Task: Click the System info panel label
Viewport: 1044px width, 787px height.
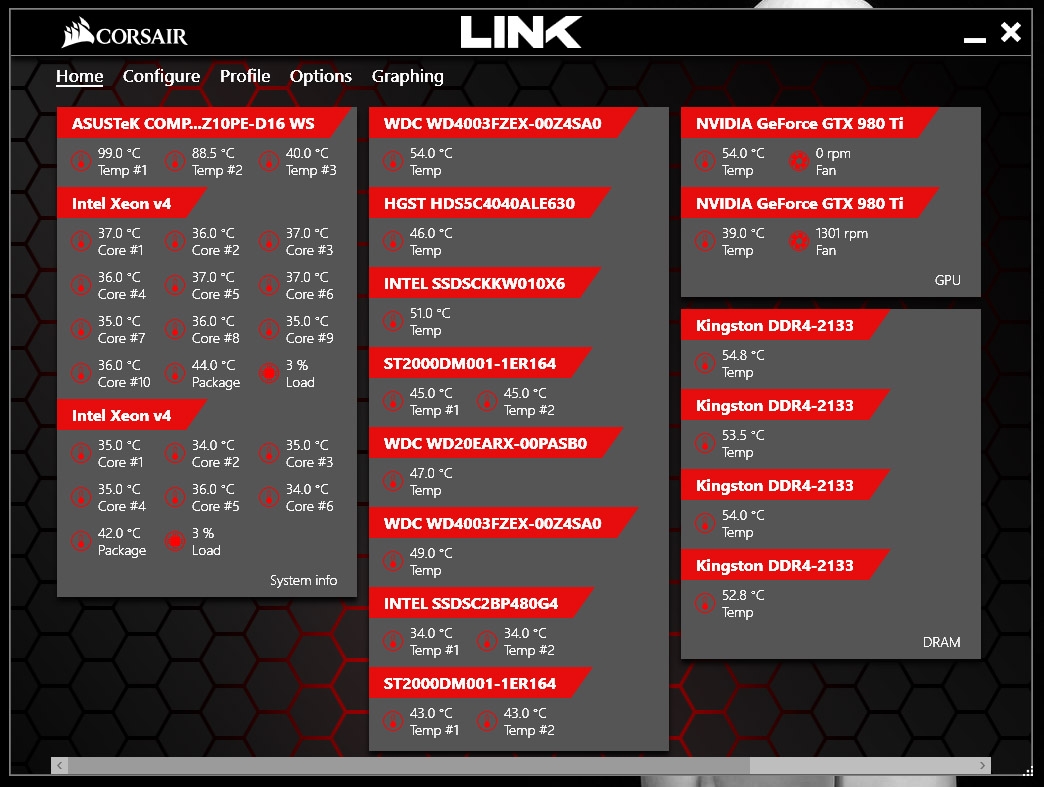Action: point(303,581)
